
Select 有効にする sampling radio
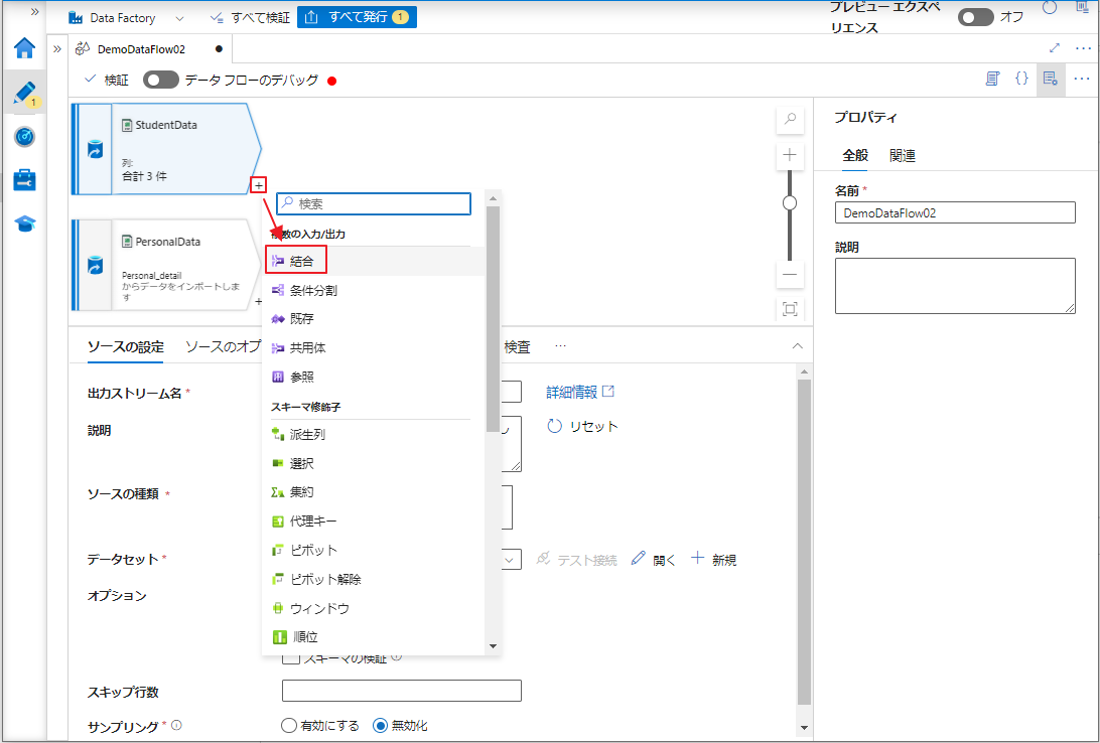[288, 726]
